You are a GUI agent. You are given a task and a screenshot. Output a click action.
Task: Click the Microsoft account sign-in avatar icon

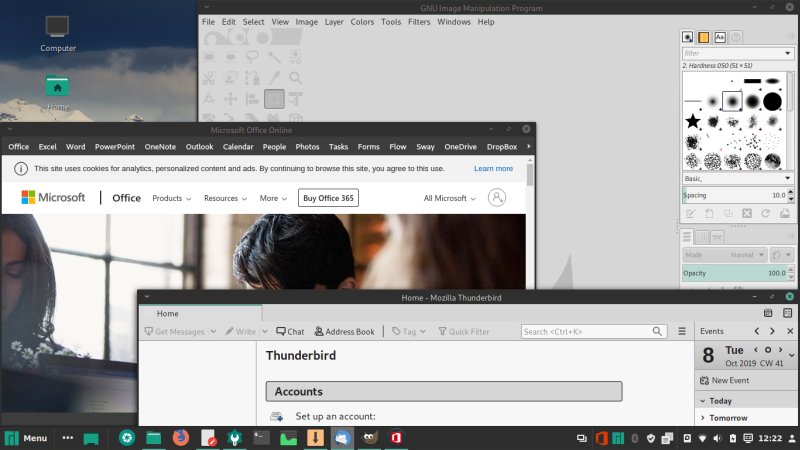tap(496, 197)
